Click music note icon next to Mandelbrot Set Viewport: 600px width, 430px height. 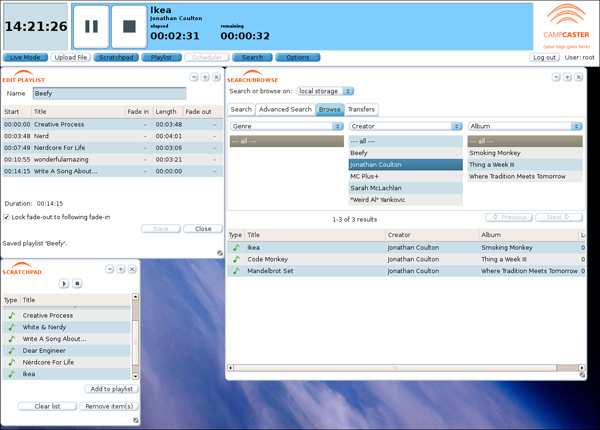(236, 271)
